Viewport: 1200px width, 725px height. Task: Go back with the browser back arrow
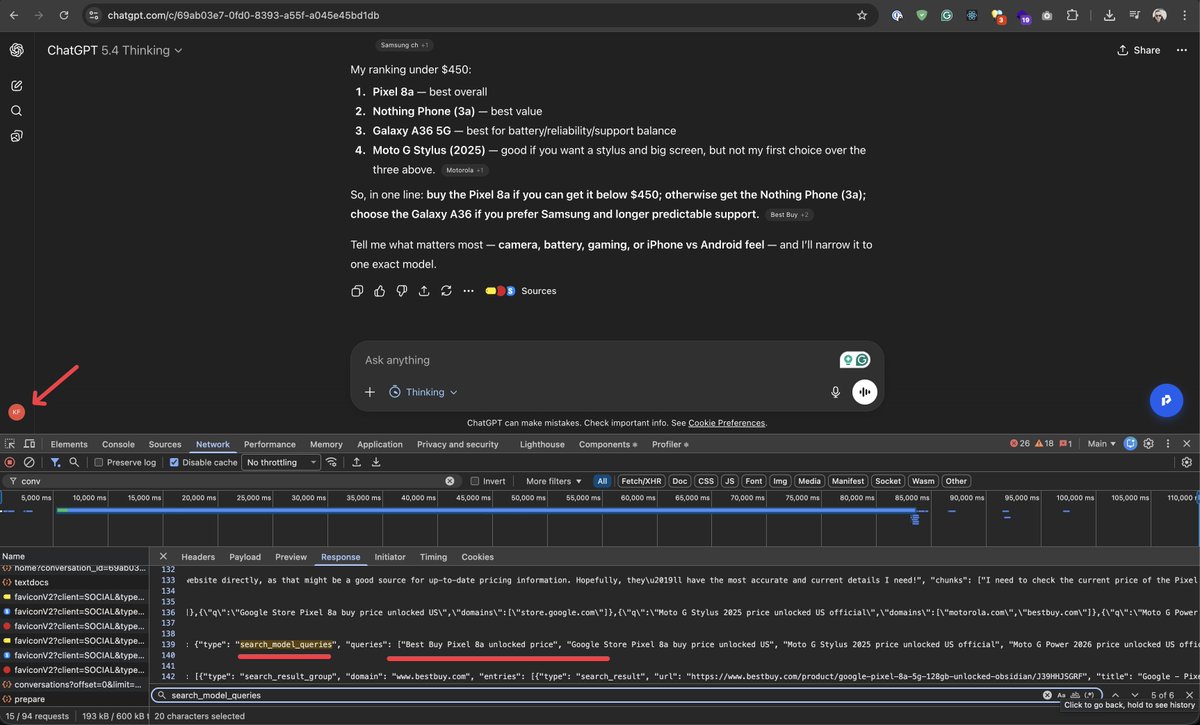coord(14,16)
